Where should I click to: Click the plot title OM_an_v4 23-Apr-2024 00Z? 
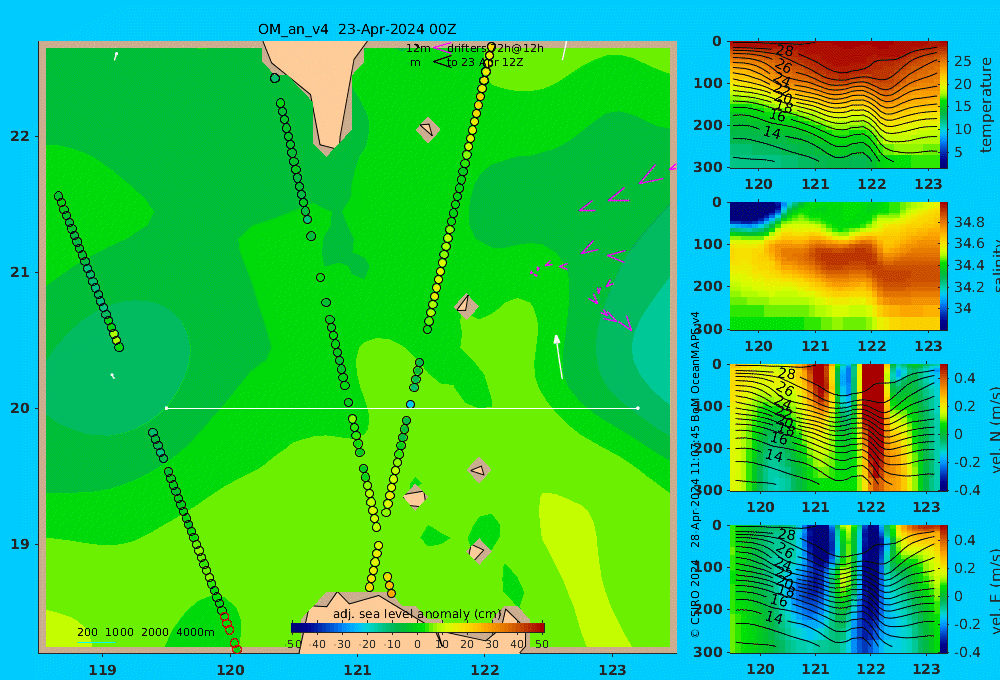357,29
